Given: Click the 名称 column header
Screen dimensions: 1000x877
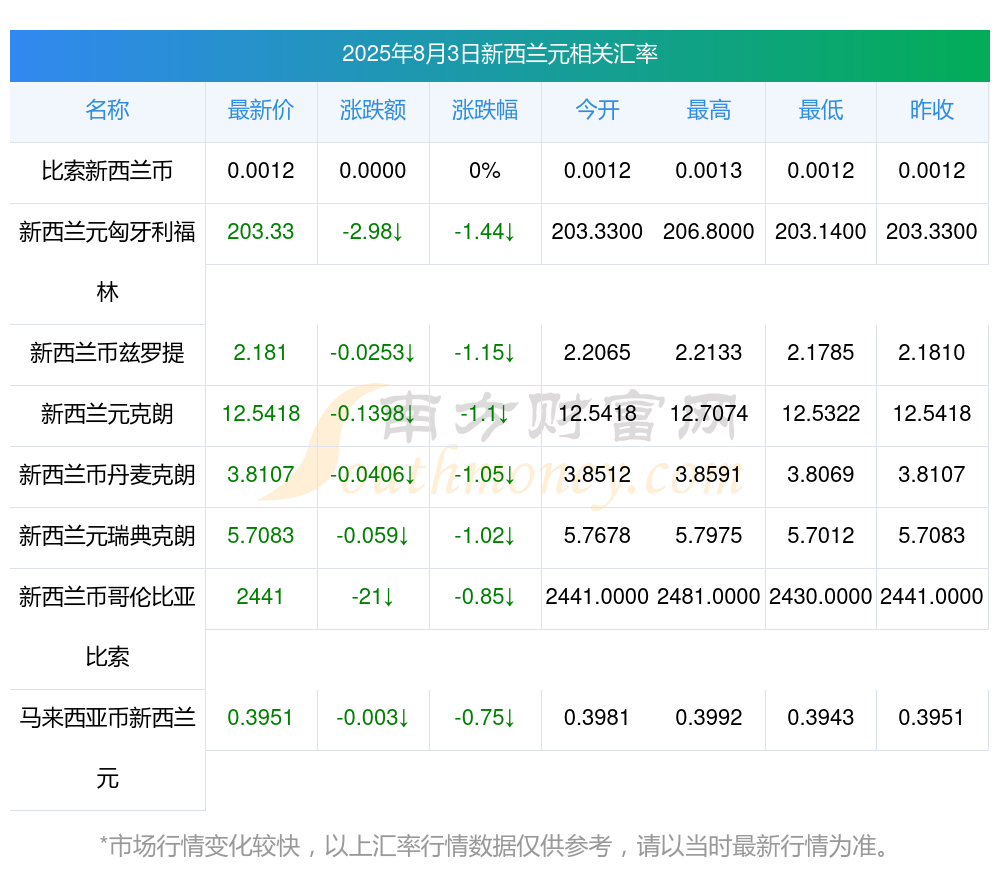Looking at the screenshot, I should click(x=107, y=110).
